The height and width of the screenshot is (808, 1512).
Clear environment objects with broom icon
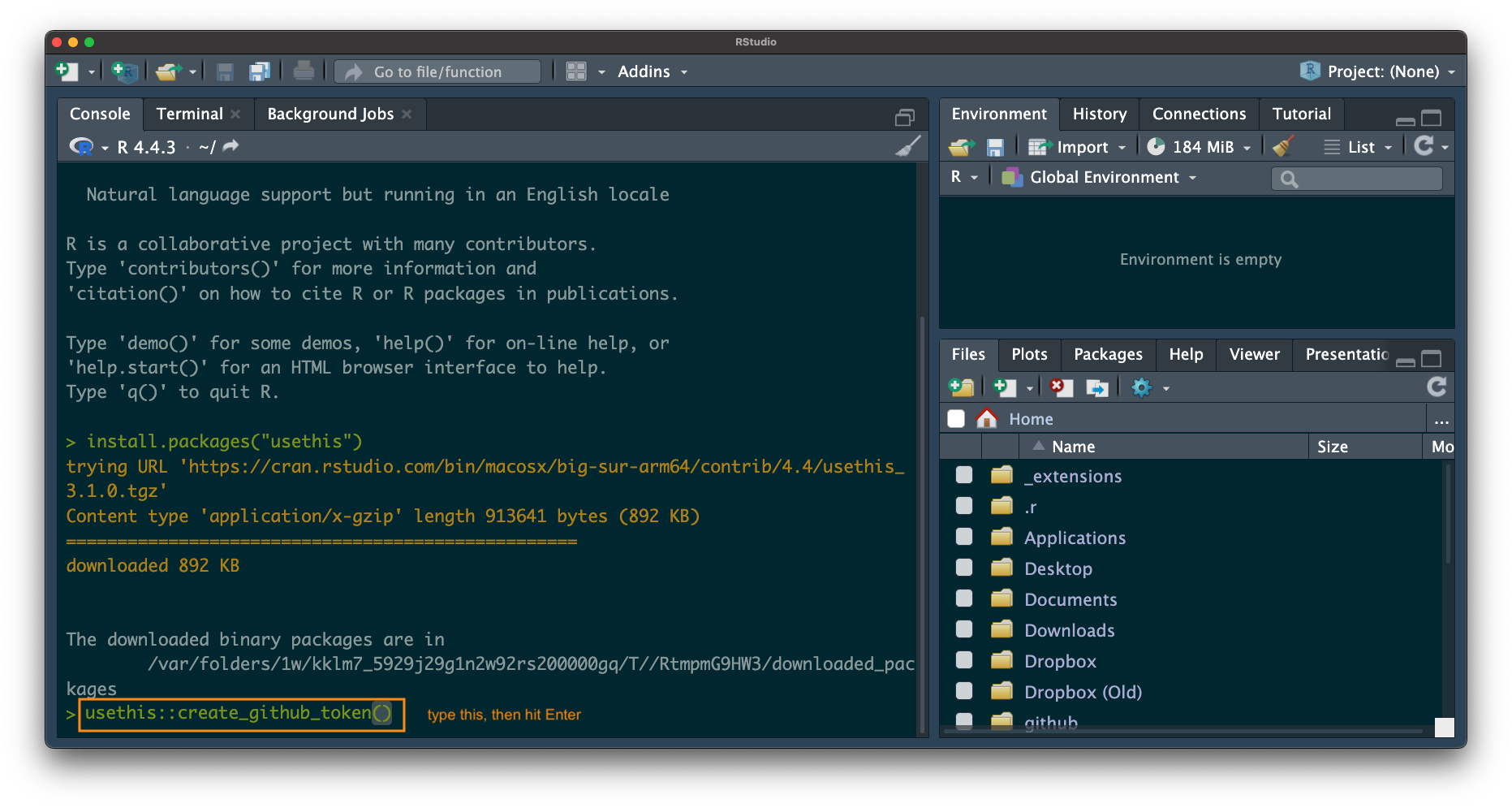(x=1283, y=146)
